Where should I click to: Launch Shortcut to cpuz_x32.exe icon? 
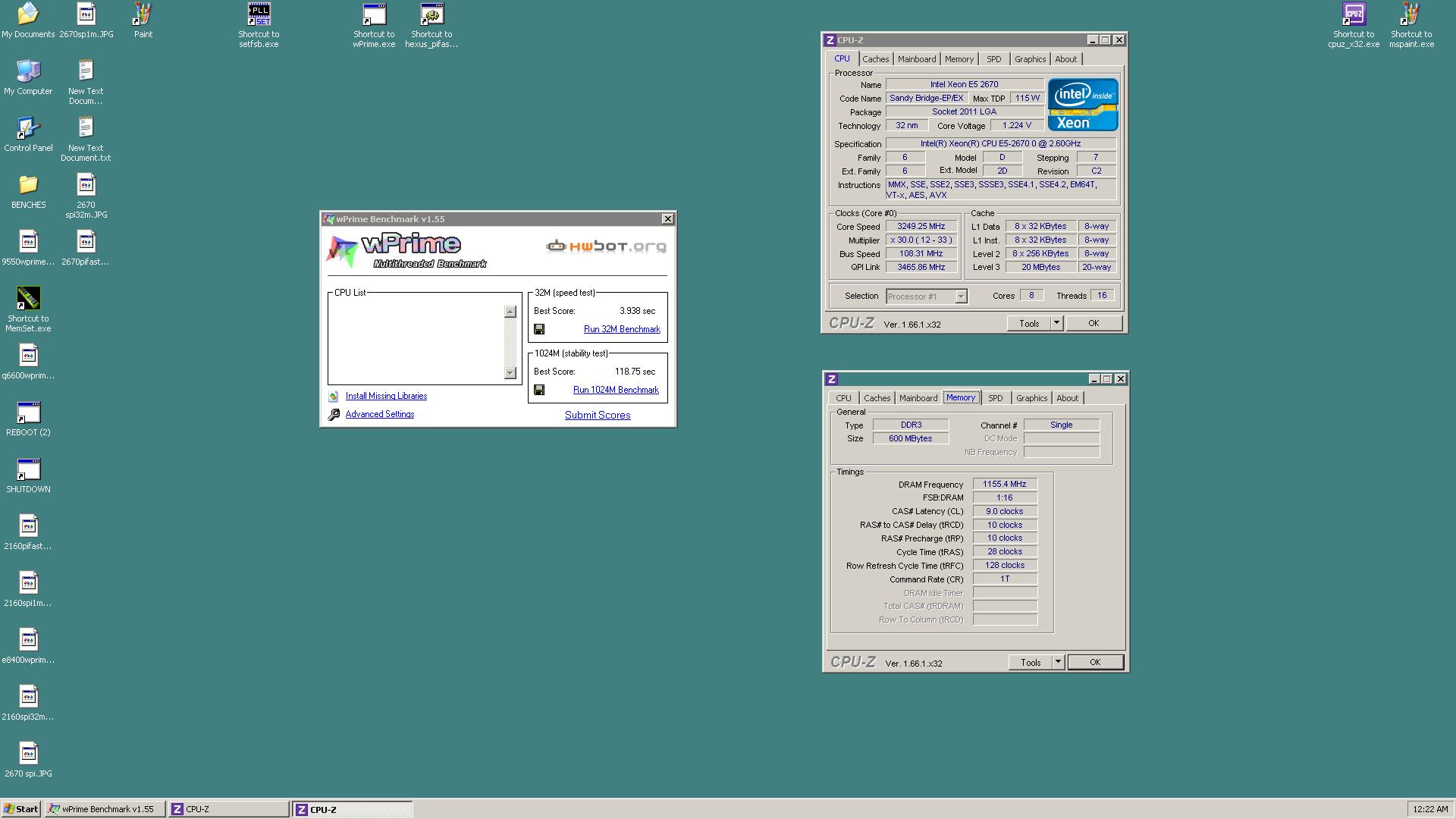[x=1354, y=25]
